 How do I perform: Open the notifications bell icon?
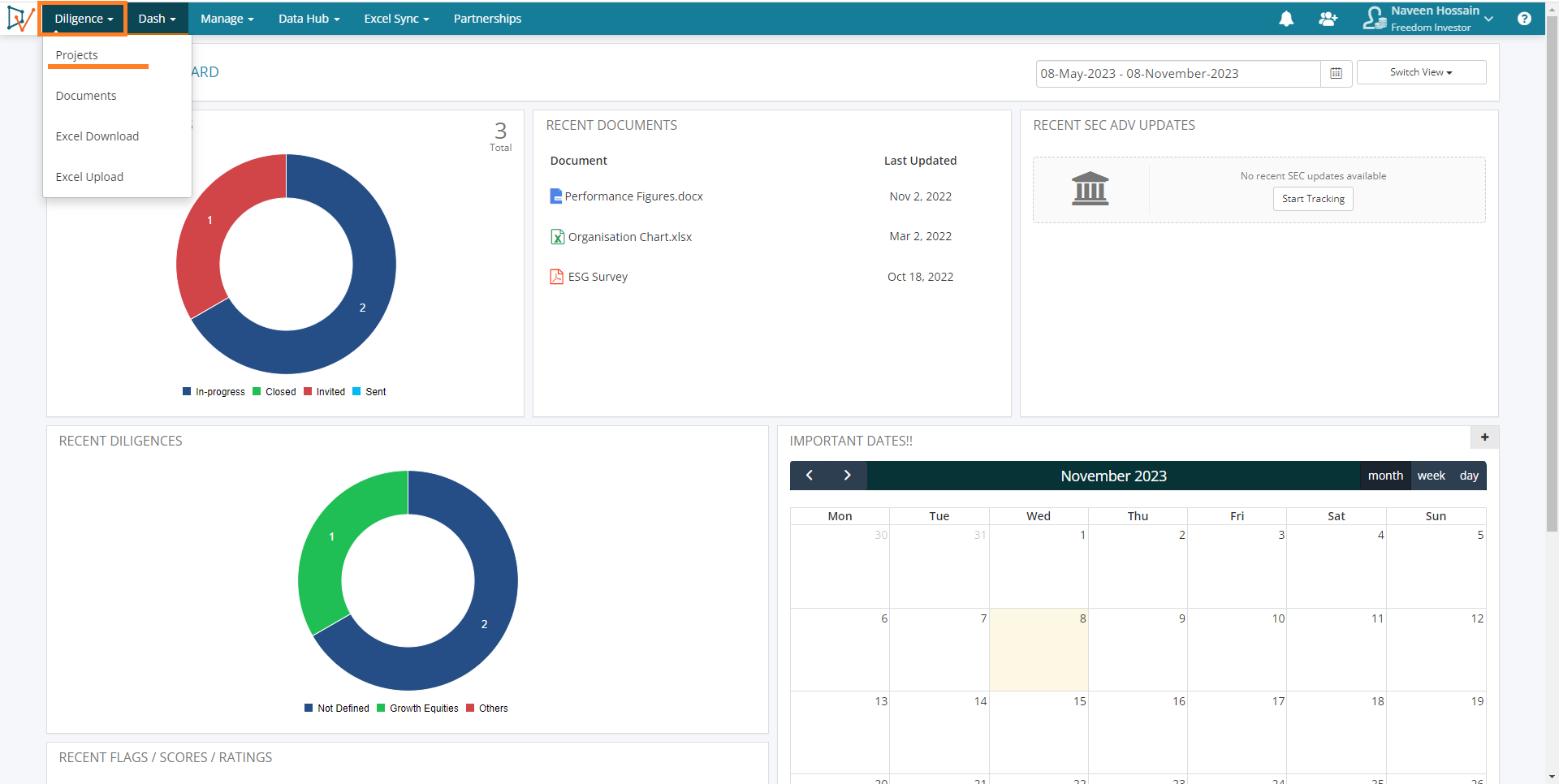coord(1286,19)
